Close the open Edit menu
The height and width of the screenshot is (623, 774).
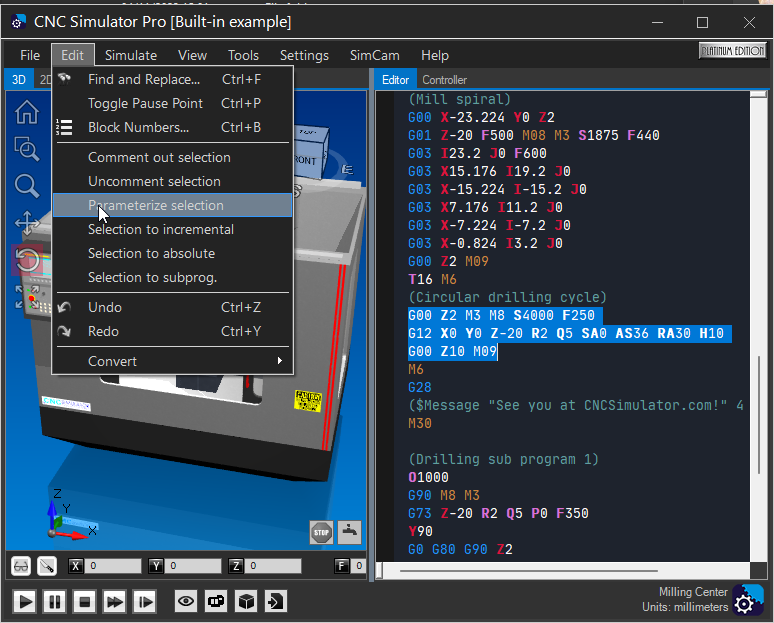[x=73, y=55]
